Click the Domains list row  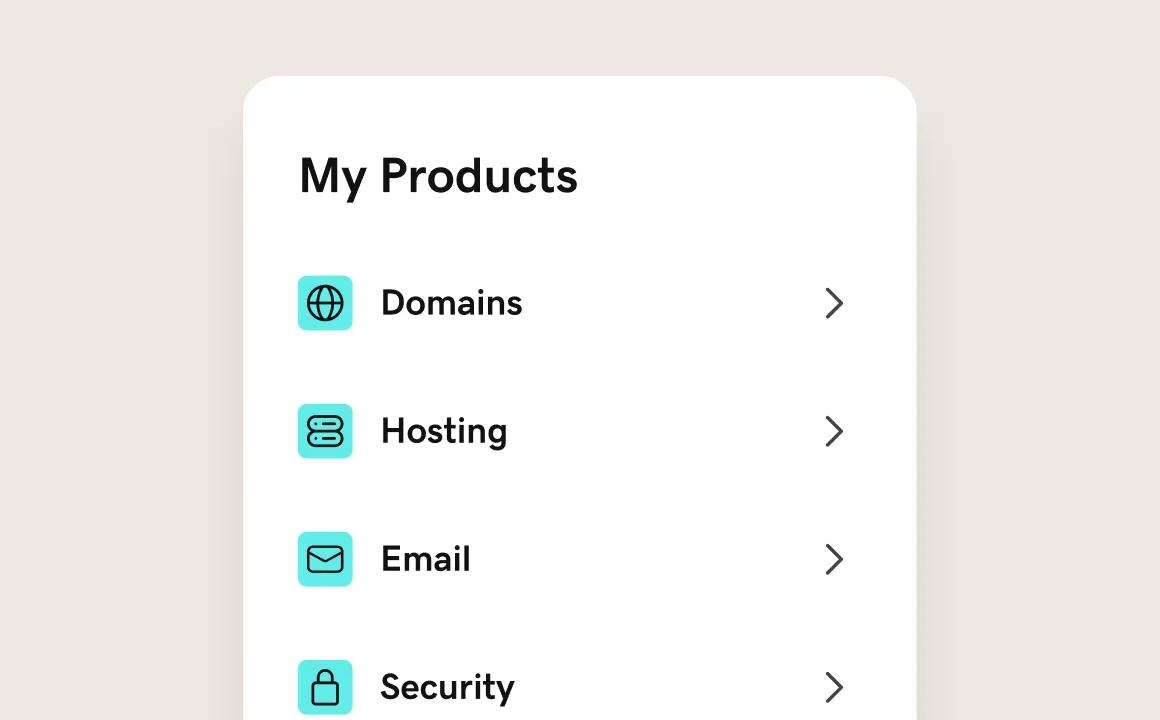(x=570, y=303)
